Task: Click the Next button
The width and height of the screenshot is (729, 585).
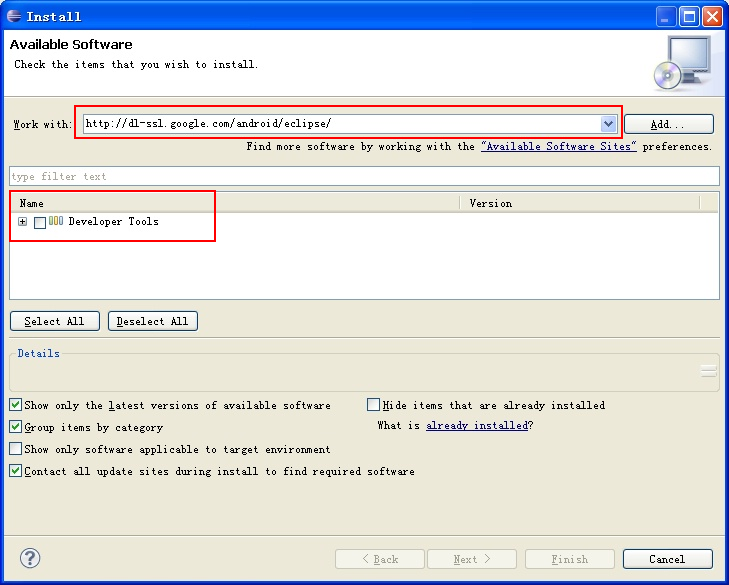Action: tap(472, 559)
